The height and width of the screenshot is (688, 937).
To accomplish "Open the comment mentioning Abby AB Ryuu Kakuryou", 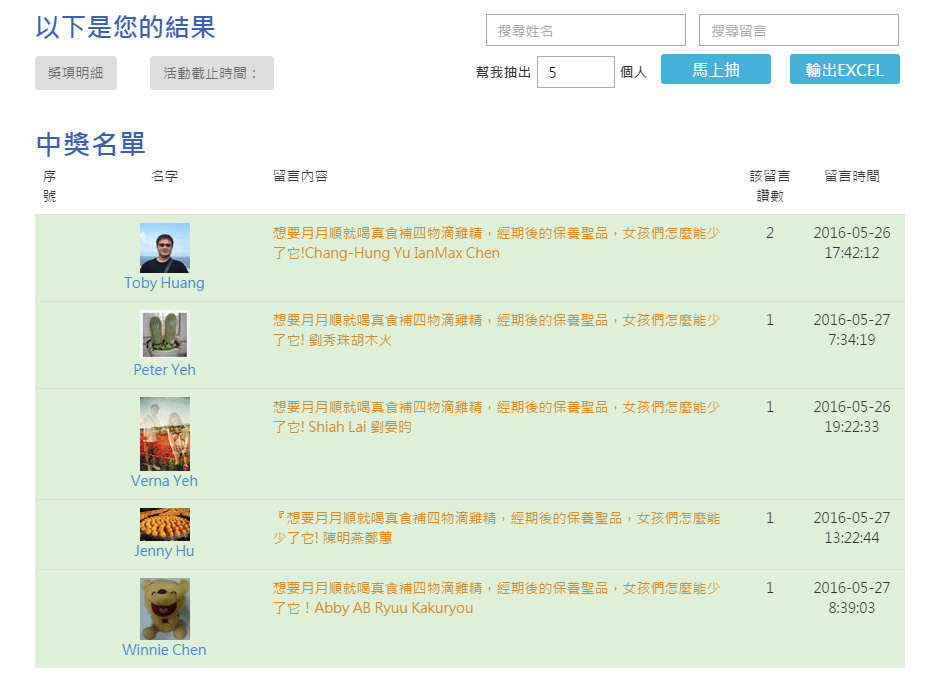I will 497,598.
